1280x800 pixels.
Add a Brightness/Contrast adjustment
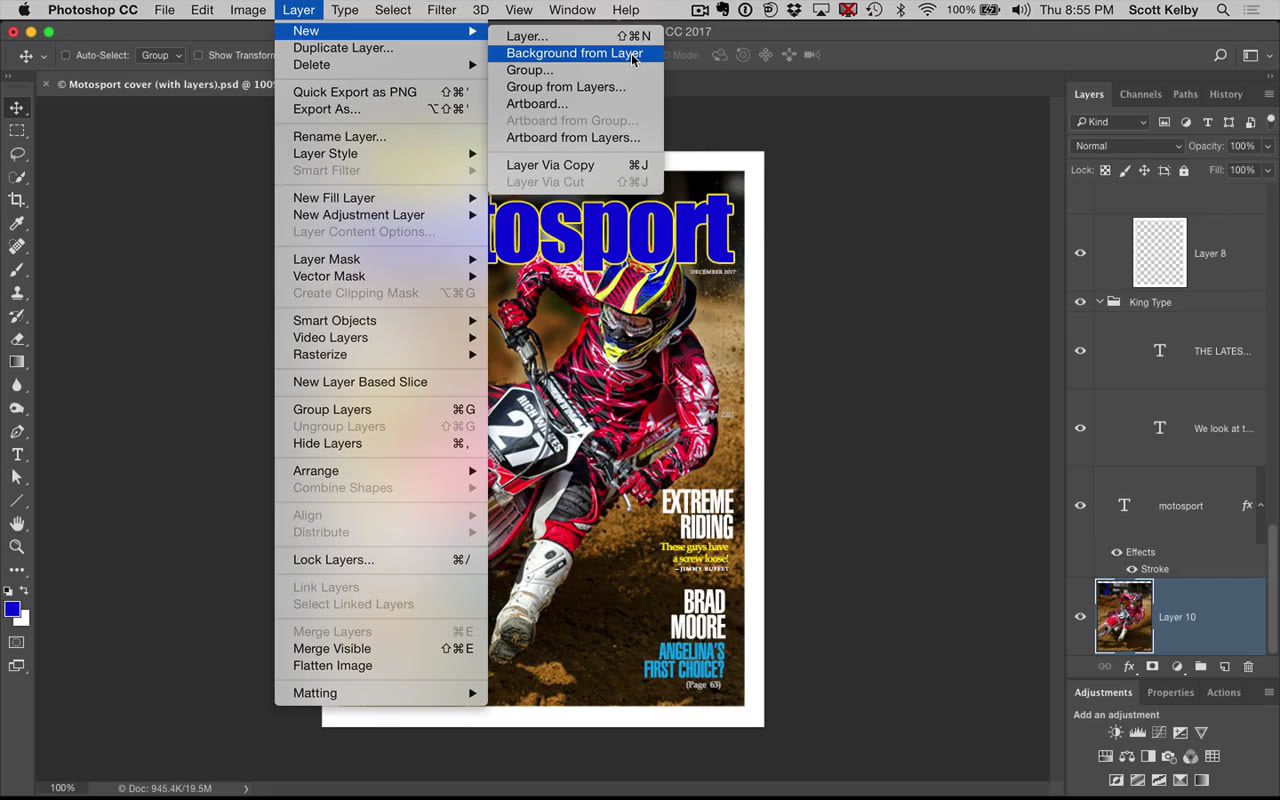coord(1113,732)
